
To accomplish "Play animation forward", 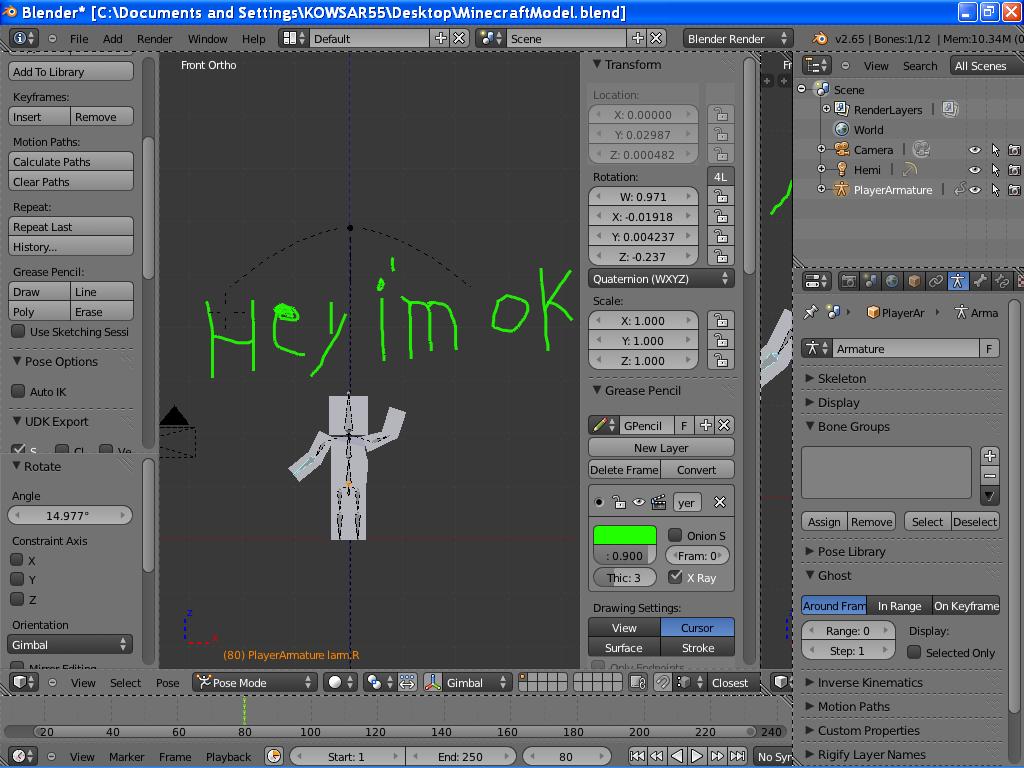I will point(697,756).
